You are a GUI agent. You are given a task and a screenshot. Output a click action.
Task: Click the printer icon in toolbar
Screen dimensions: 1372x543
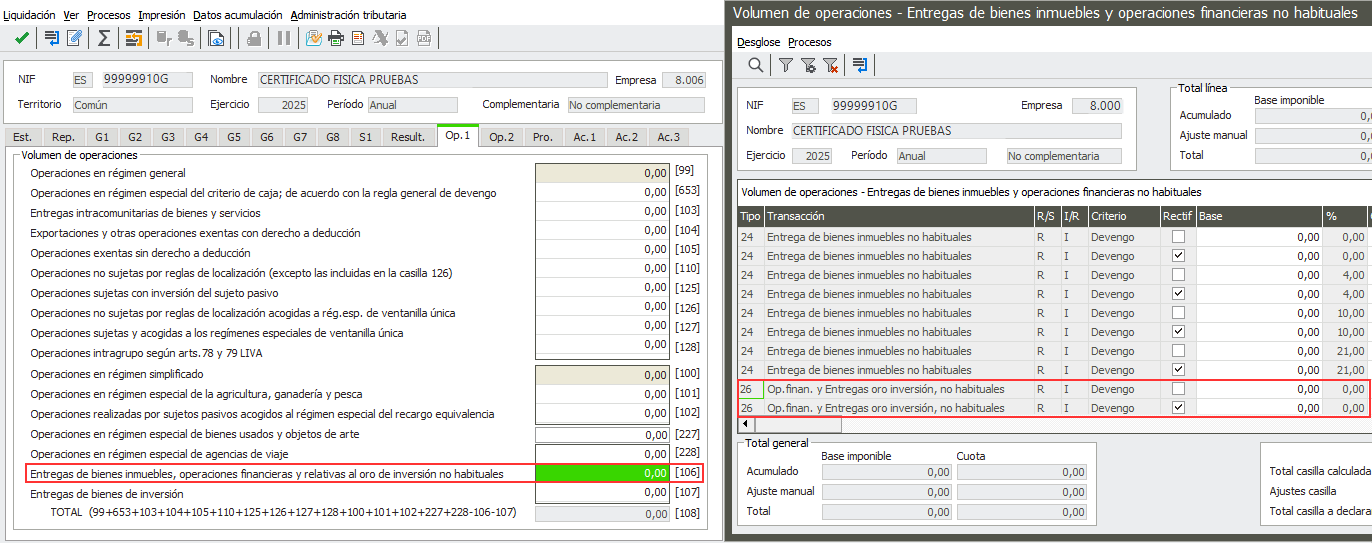[336, 38]
